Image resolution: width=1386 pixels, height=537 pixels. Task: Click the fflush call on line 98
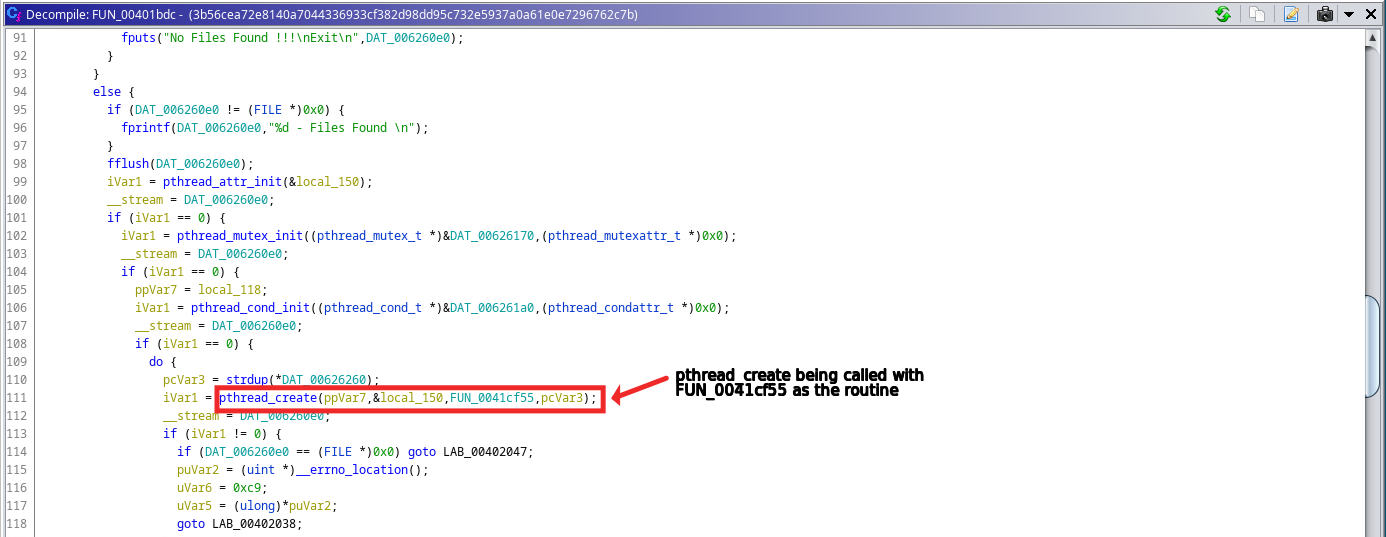pyautogui.click(x=128, y=164)
